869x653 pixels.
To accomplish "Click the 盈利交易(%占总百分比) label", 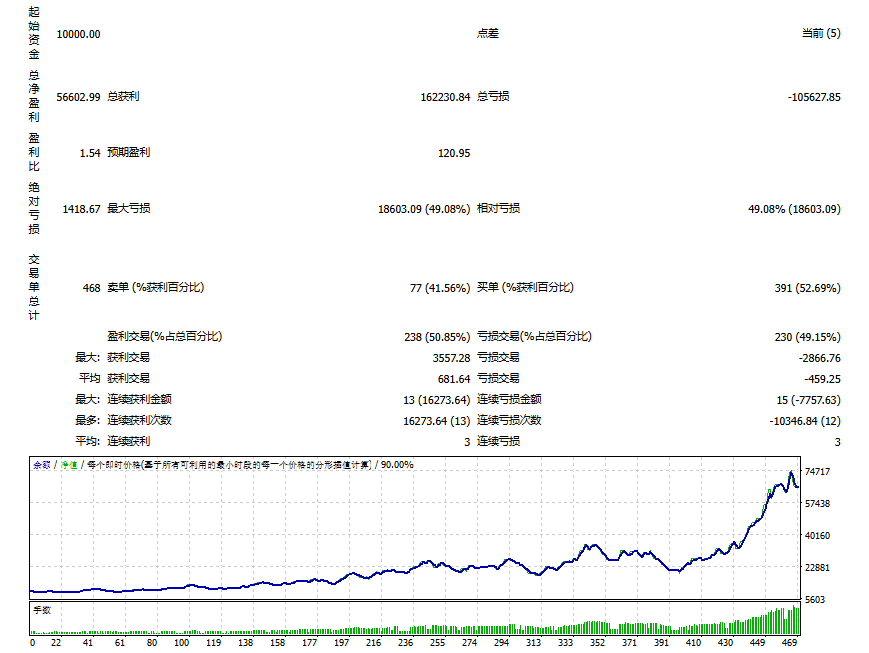I will 165,336.
